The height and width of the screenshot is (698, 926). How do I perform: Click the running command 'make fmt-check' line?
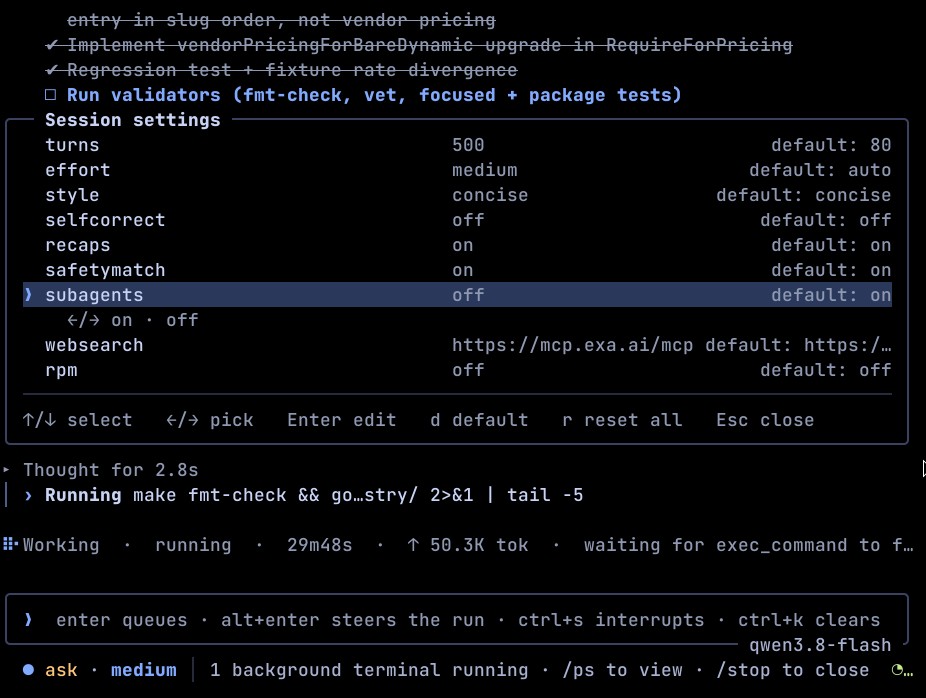314,495
